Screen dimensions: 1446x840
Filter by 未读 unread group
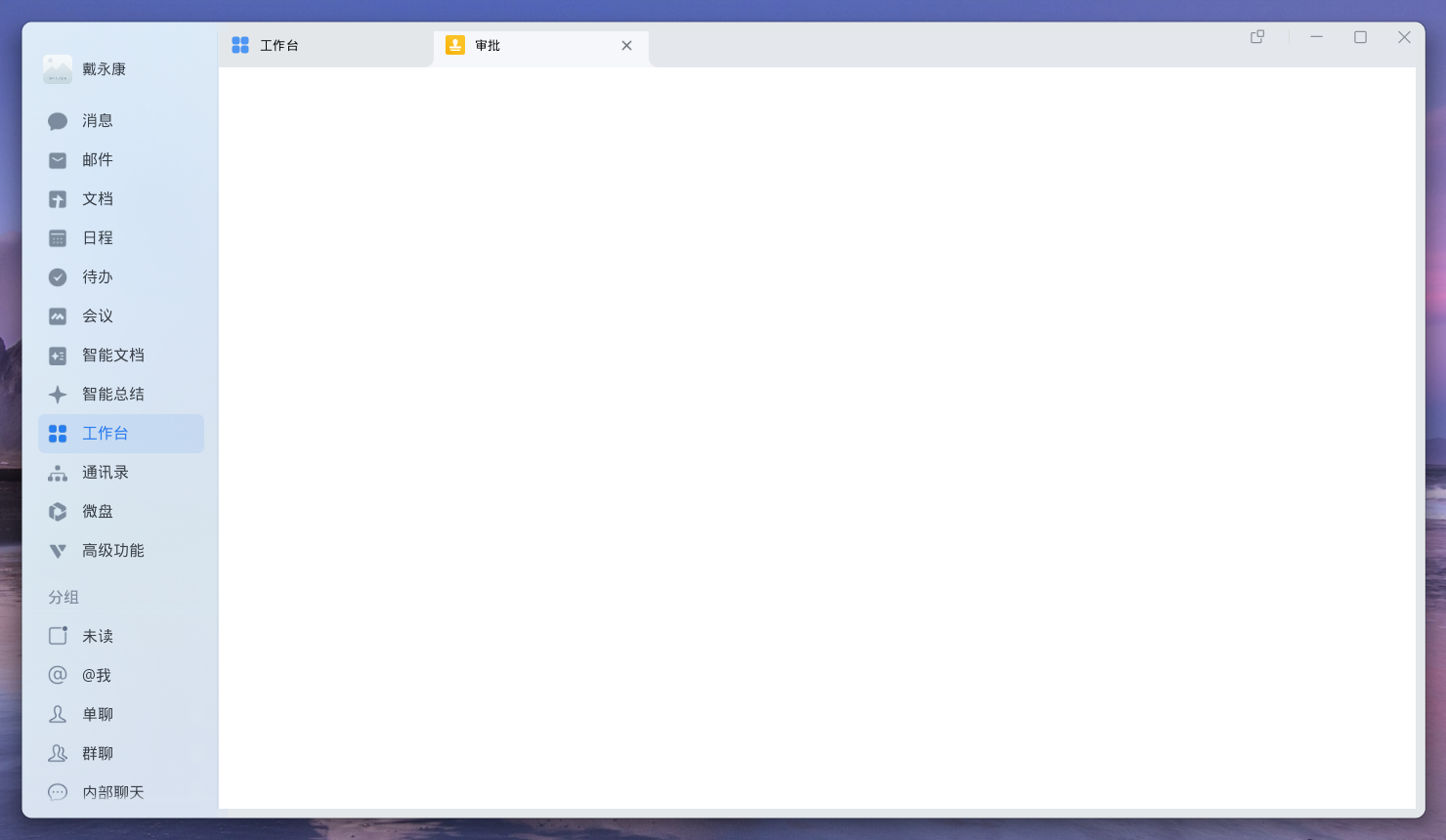tap(121, 636)
